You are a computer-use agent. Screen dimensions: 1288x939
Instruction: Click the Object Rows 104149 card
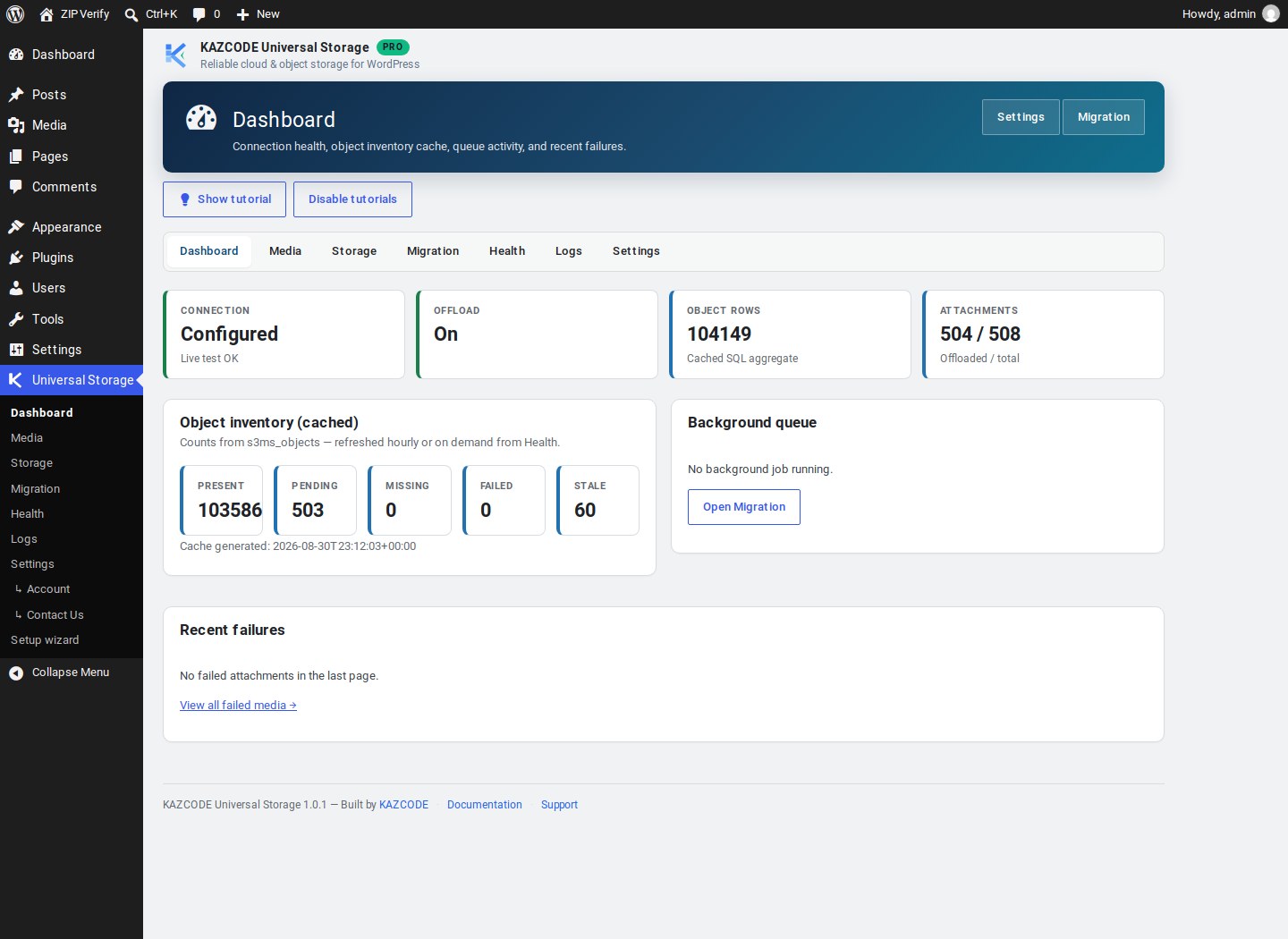pos(791,334)
